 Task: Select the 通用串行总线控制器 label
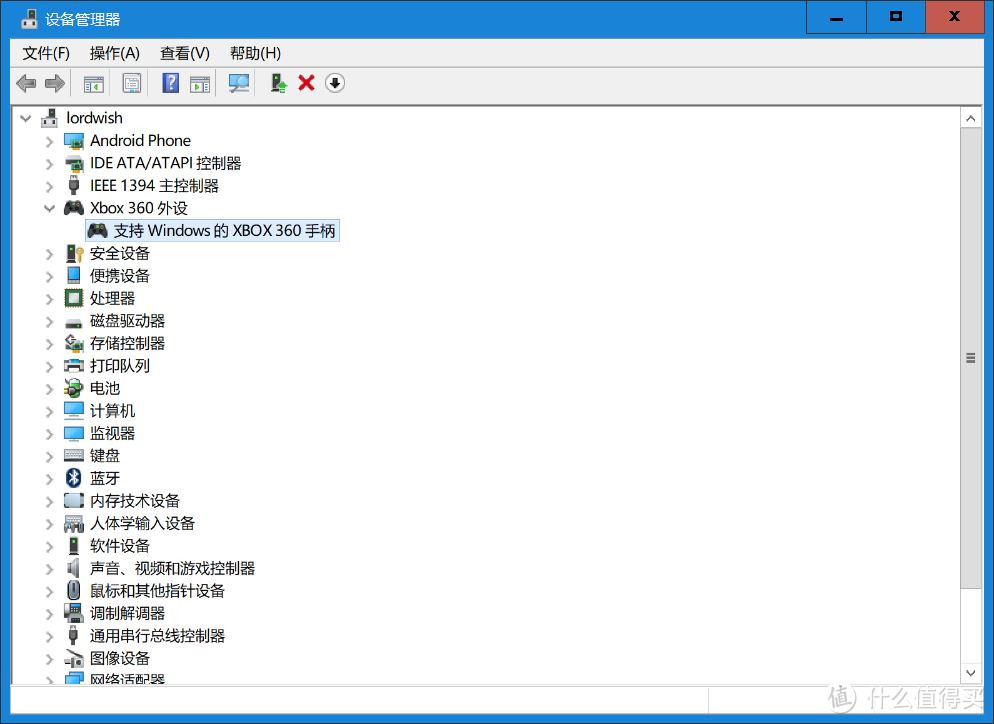pyautogui.click(x=157, y=636)
